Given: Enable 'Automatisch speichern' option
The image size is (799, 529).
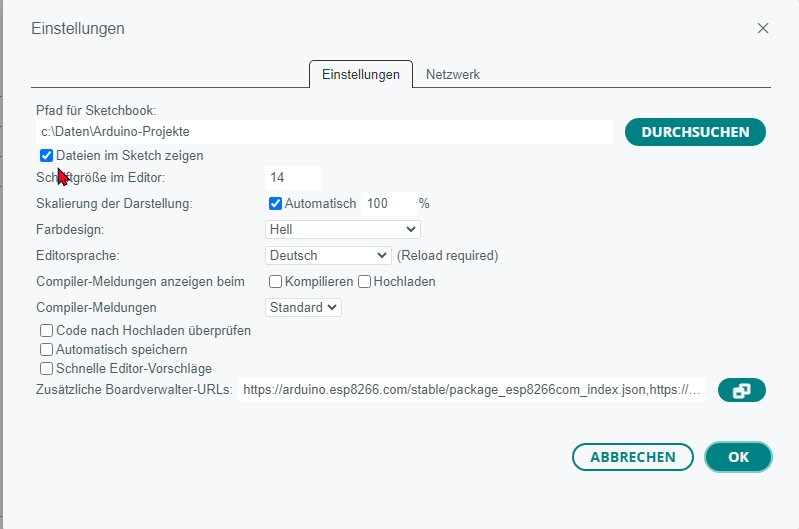Looking at the screenshot, I should (46, 350).
